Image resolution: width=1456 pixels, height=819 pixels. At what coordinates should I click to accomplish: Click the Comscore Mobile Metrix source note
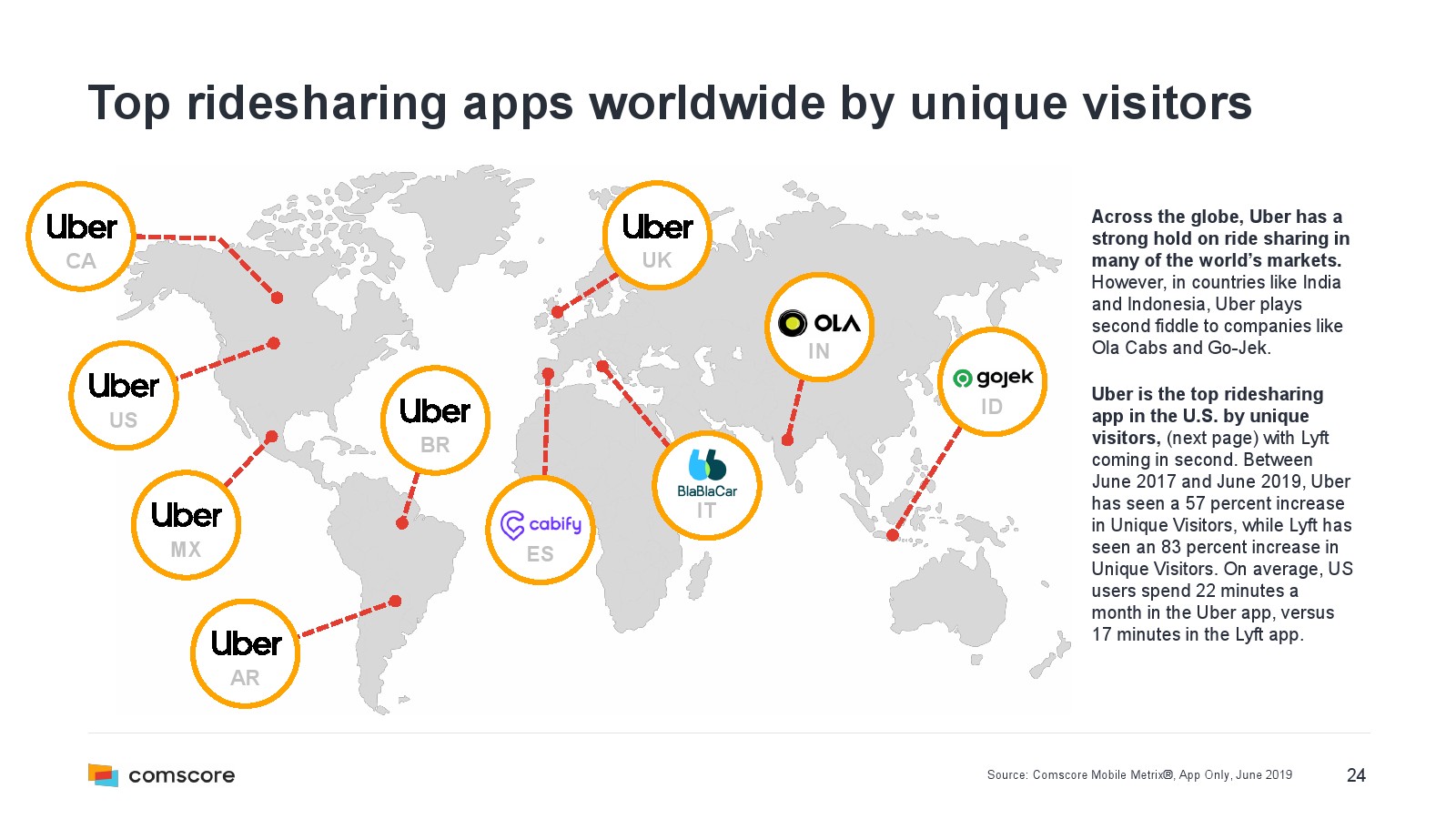1139,775
